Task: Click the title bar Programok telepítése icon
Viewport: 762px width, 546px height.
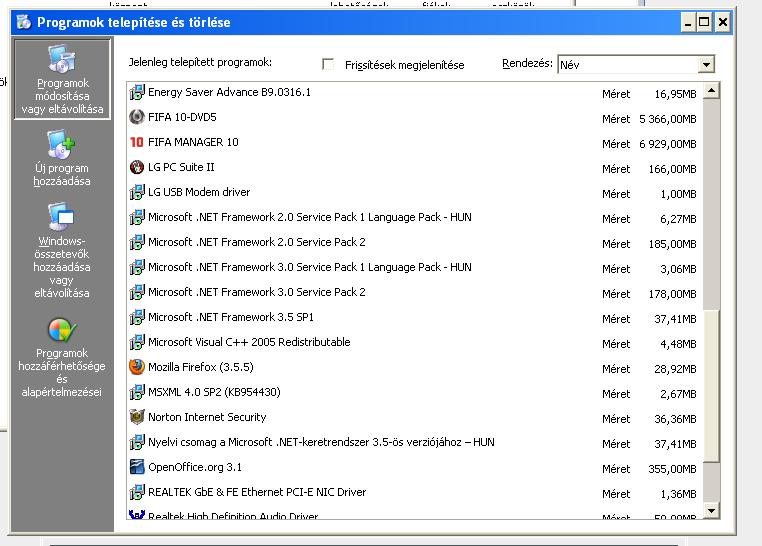Action: [x=24, y=22]
